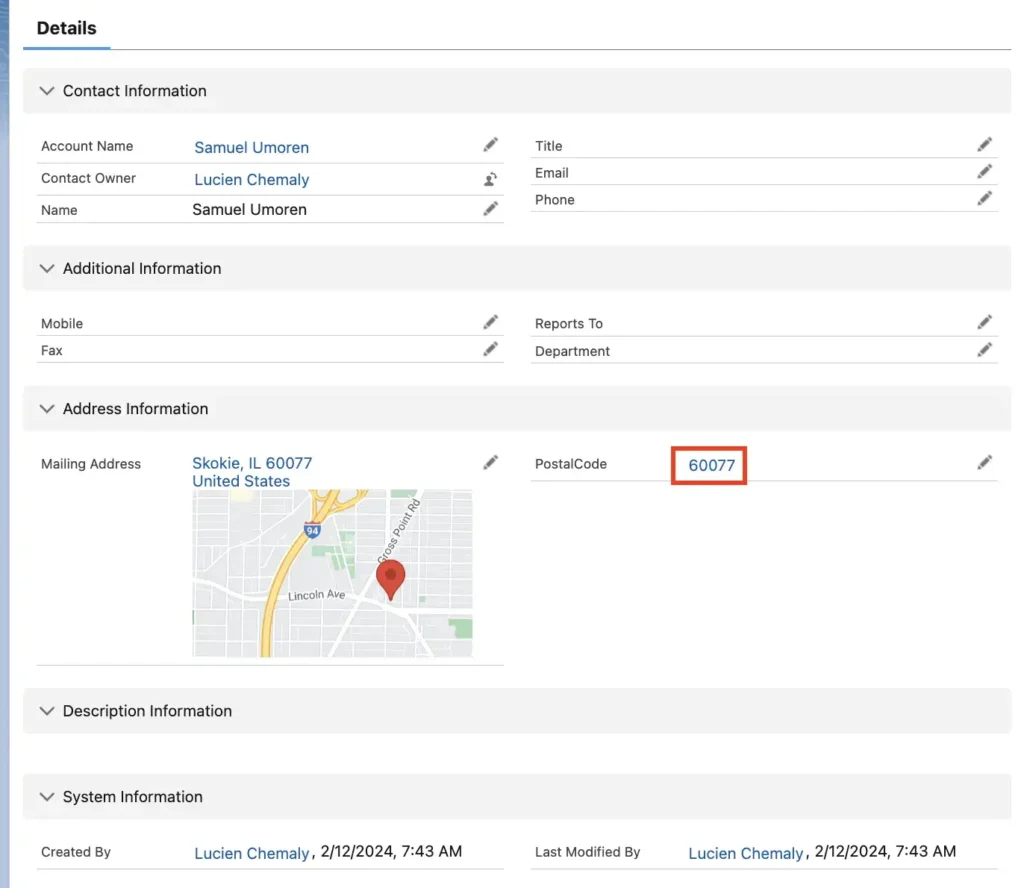Collapse the Additional Information section
1024x888 pixels.
click(x=46, y=268)
